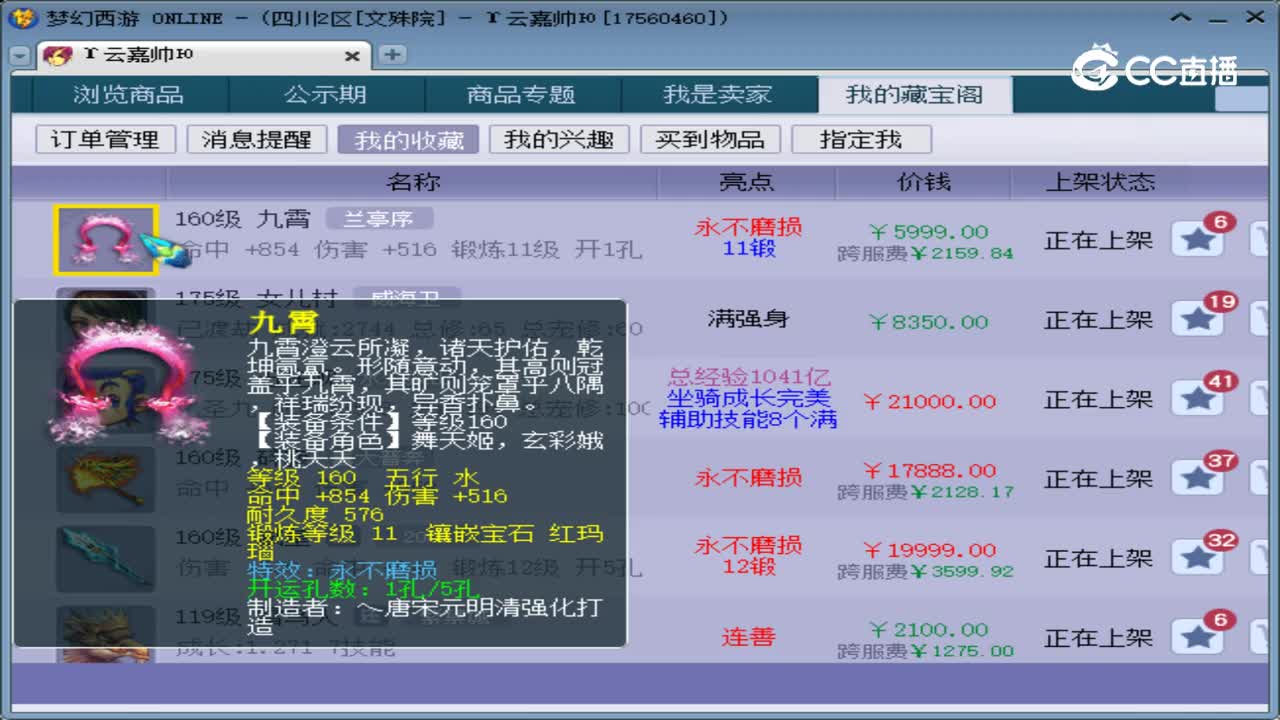Click 跨服费¥2128.17 text
Image resolution: width=1280 pixels, height=720 pixels.
click(x=925, y=492)
